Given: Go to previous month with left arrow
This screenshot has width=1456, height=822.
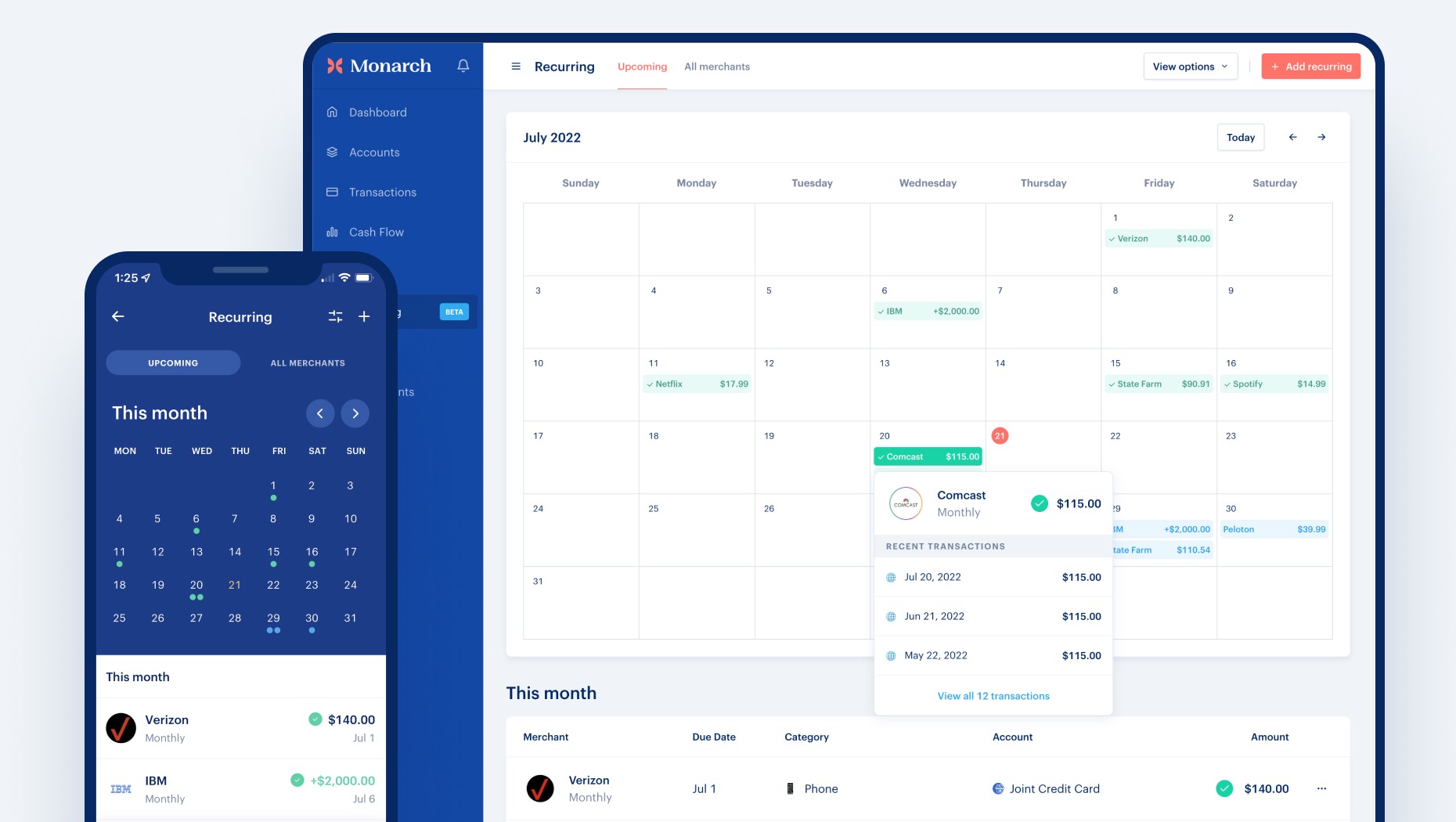Looking at the screenshot, I should [x=1292, y=137].
